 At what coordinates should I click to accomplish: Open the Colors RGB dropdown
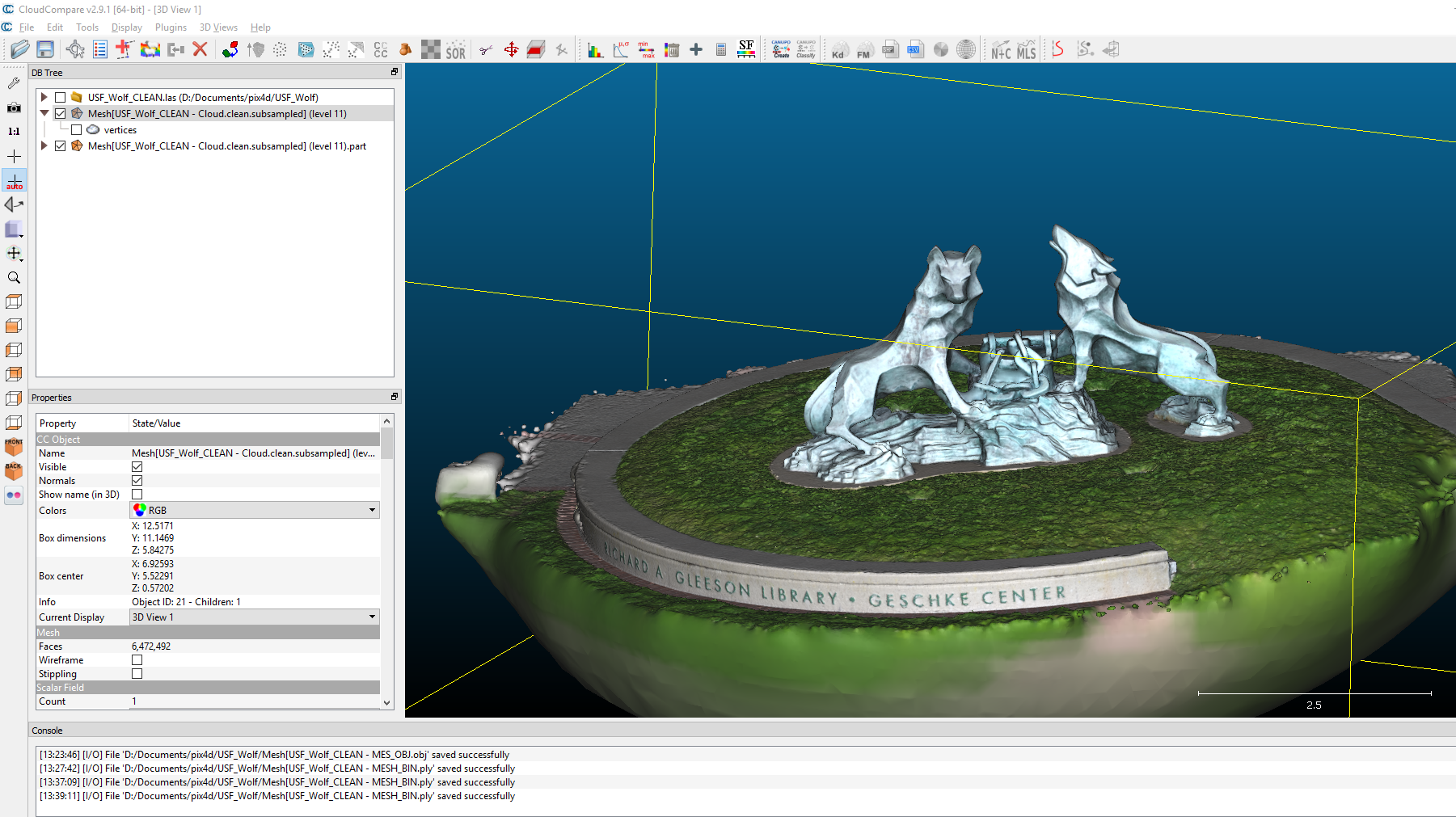[255, 510]
